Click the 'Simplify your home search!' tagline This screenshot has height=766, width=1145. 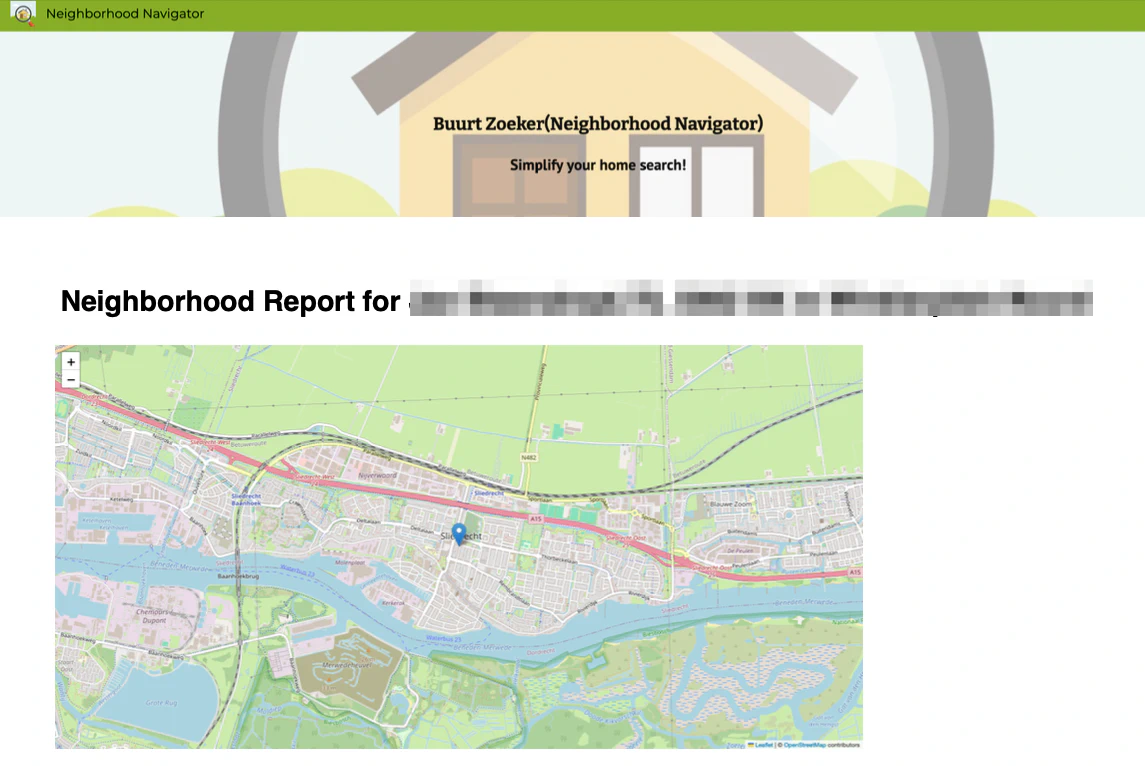coord(598,164)
